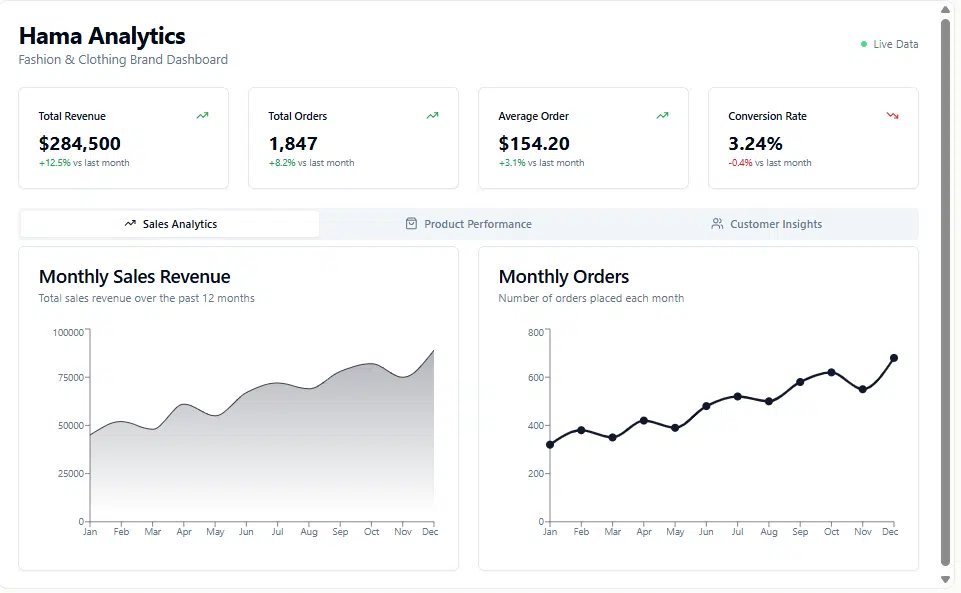961x593 pixels.
Task: Click the Oct data point on Monthly Orders chart
Action: [831, 372]
